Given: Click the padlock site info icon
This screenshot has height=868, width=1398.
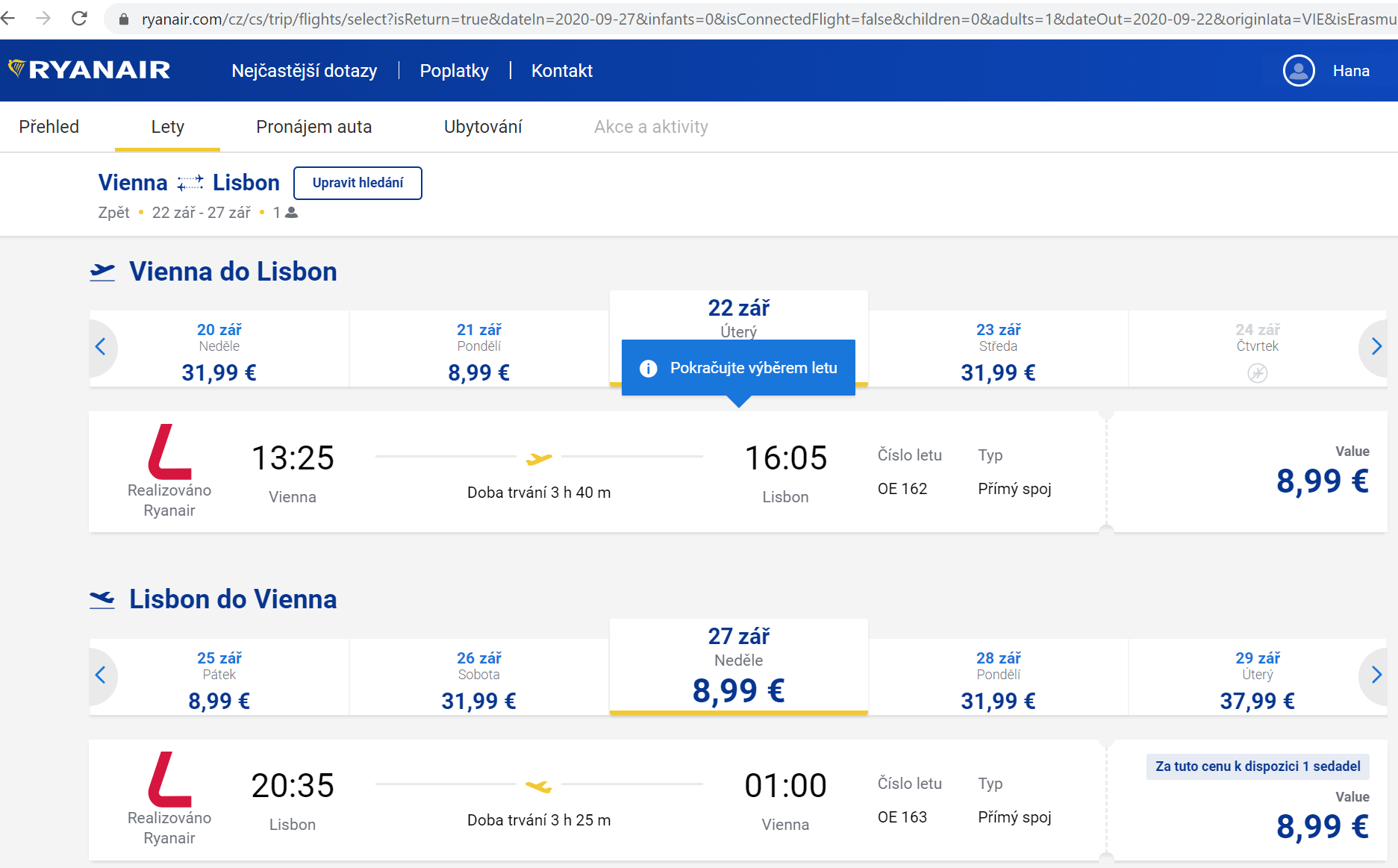Looking at the screenshot, I should click(124, 19).
